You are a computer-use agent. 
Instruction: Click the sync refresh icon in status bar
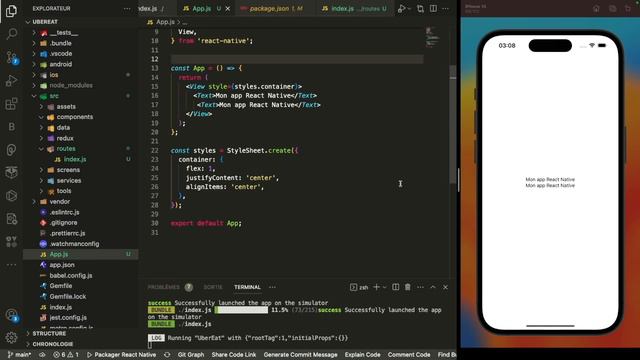point(167,355)
